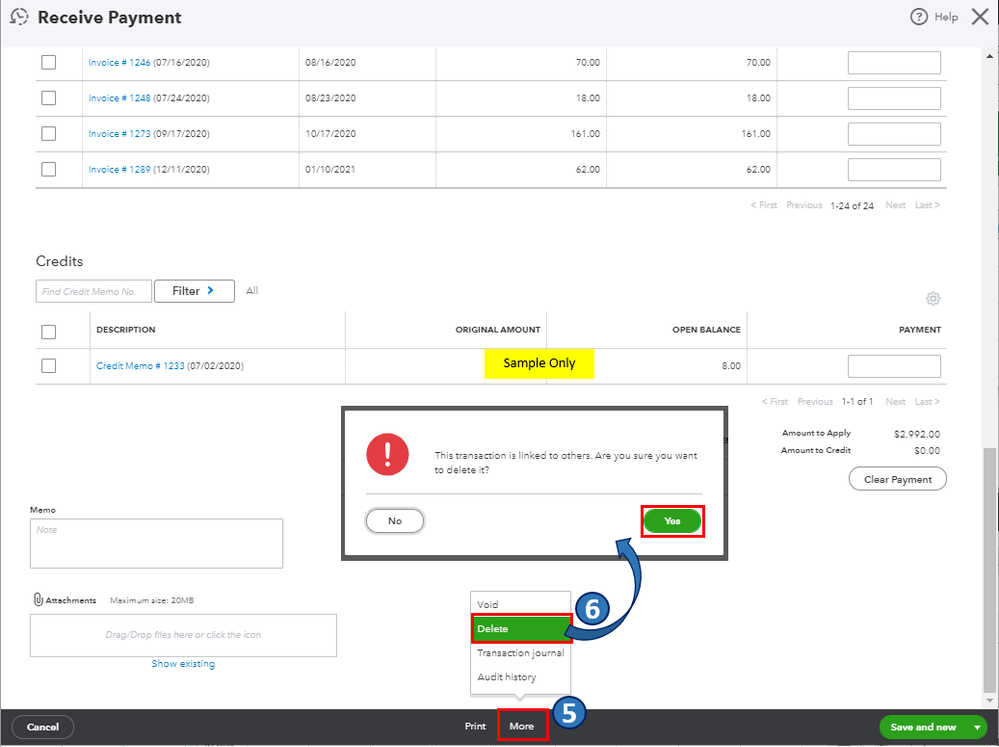Click Print in the footer bar
Screen dimensions: 999x747
(x=475, y=726)
